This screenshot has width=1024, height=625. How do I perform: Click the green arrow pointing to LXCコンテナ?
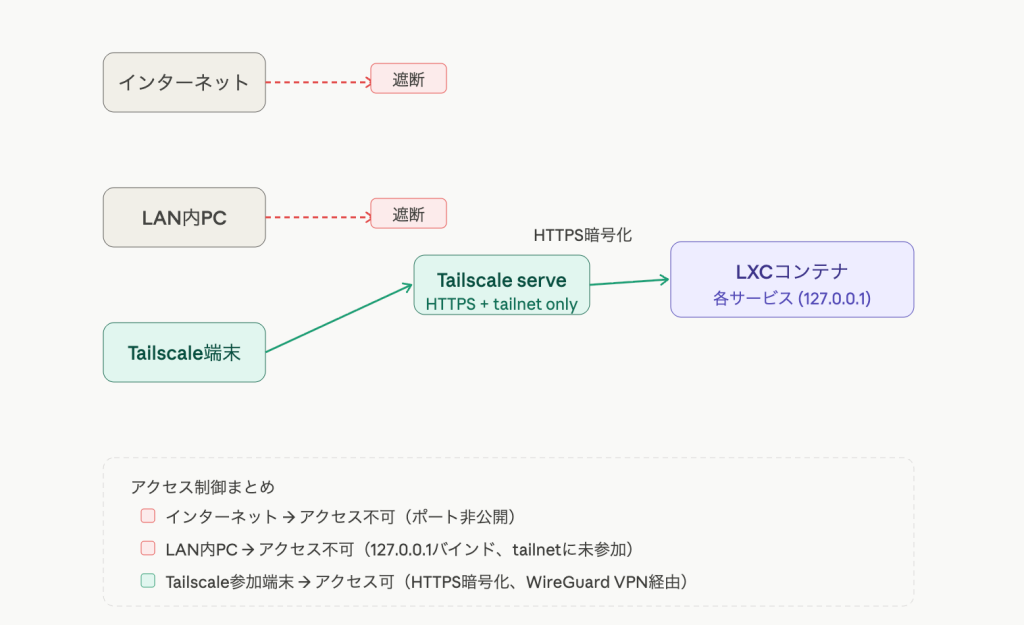click(628, 282)
